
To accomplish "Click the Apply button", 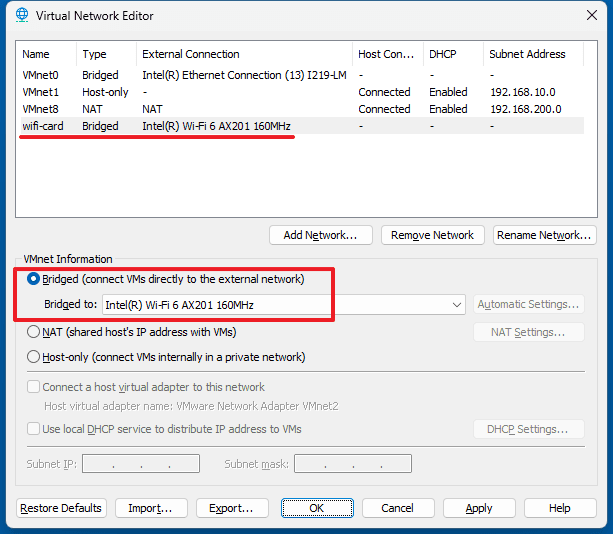I will [479, 508].
